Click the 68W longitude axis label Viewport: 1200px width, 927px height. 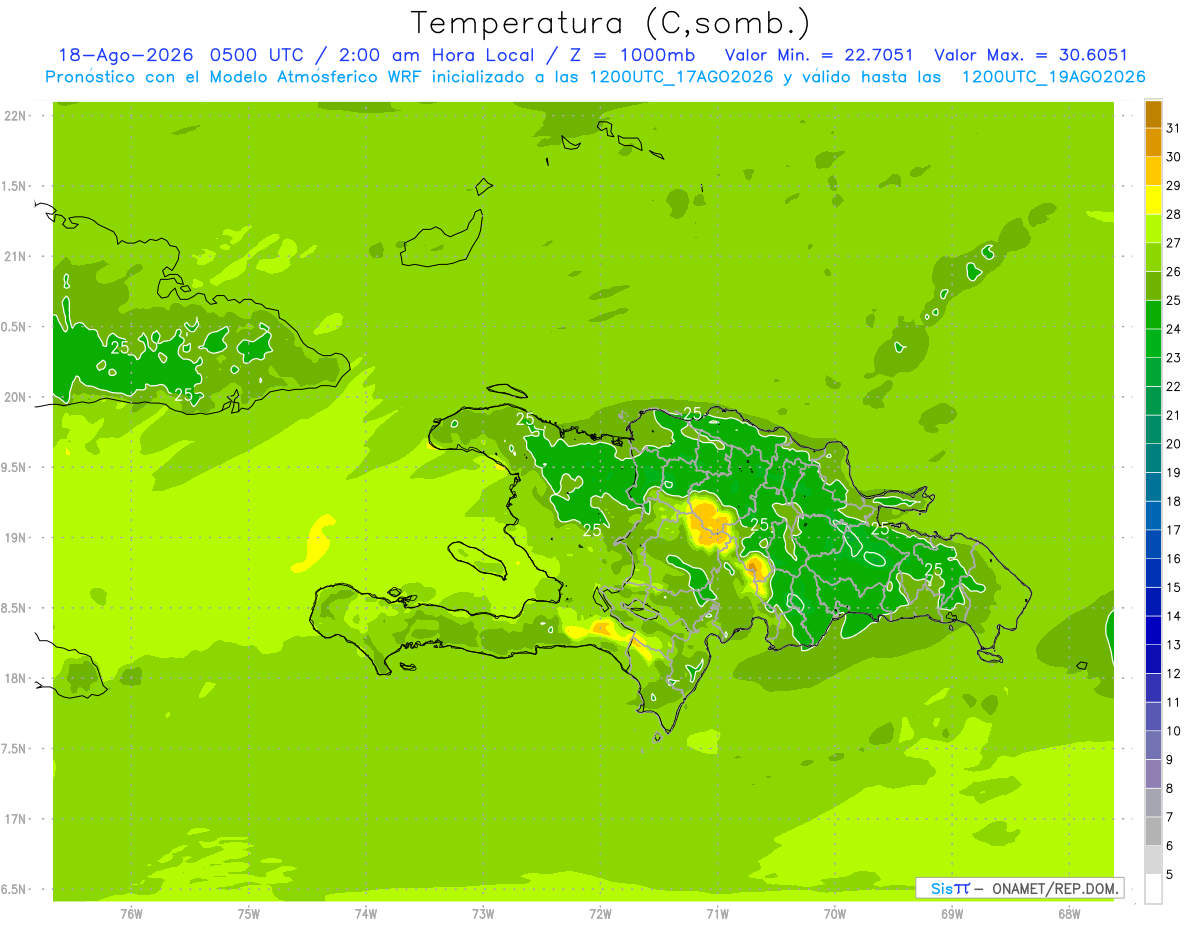pos(1068,914)
